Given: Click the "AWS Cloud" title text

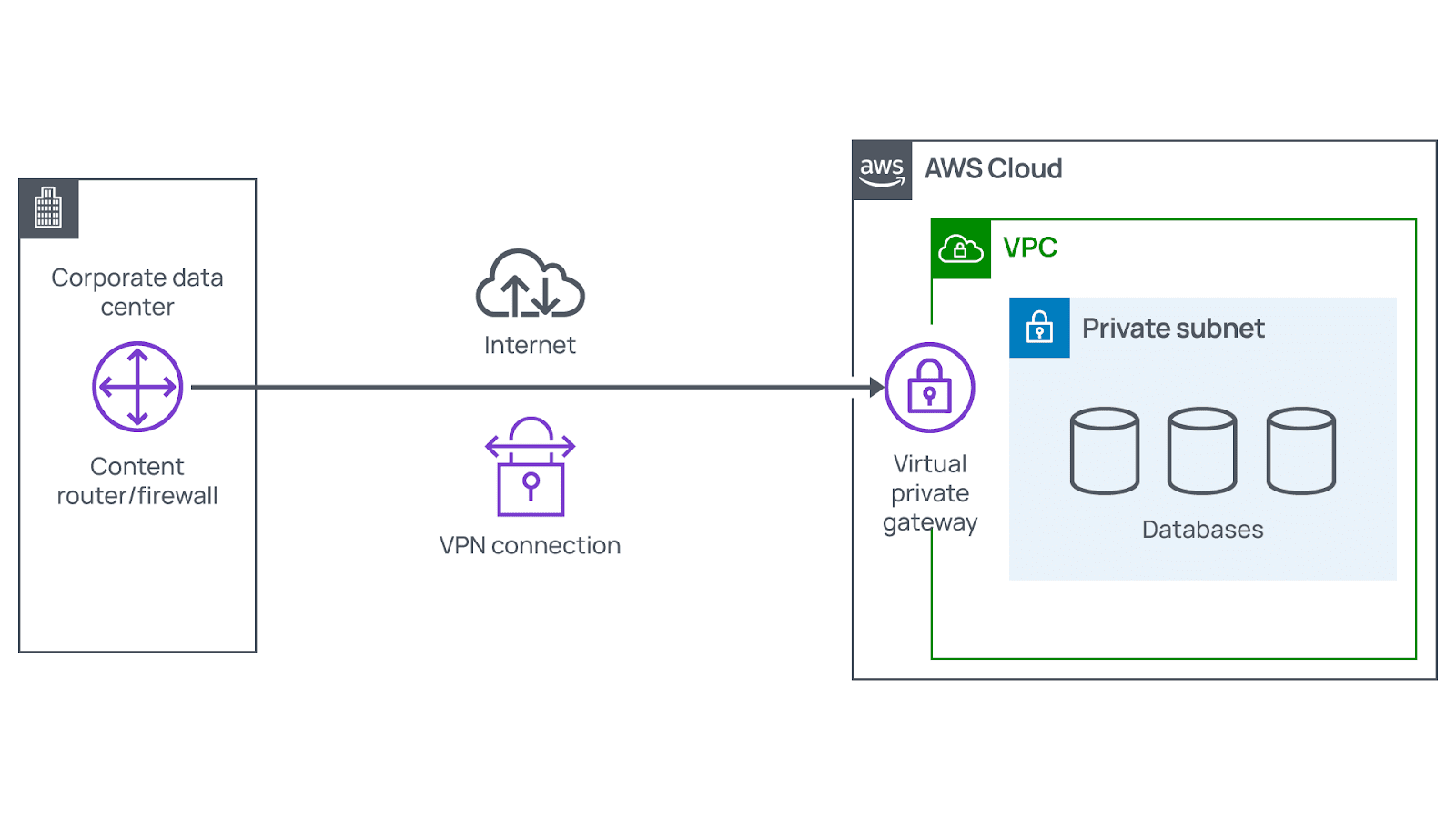Looking at the screenshot, I should 993,169.
